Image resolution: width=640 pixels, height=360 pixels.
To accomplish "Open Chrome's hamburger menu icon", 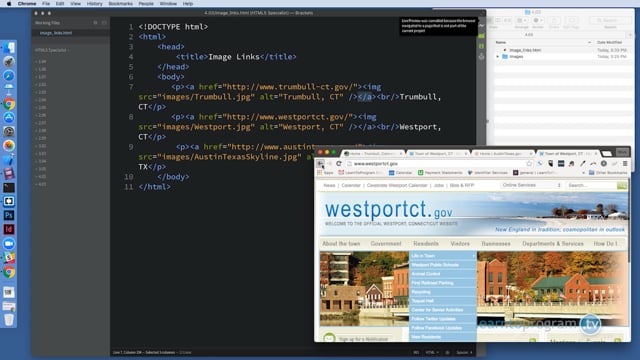I will point(625,164).
